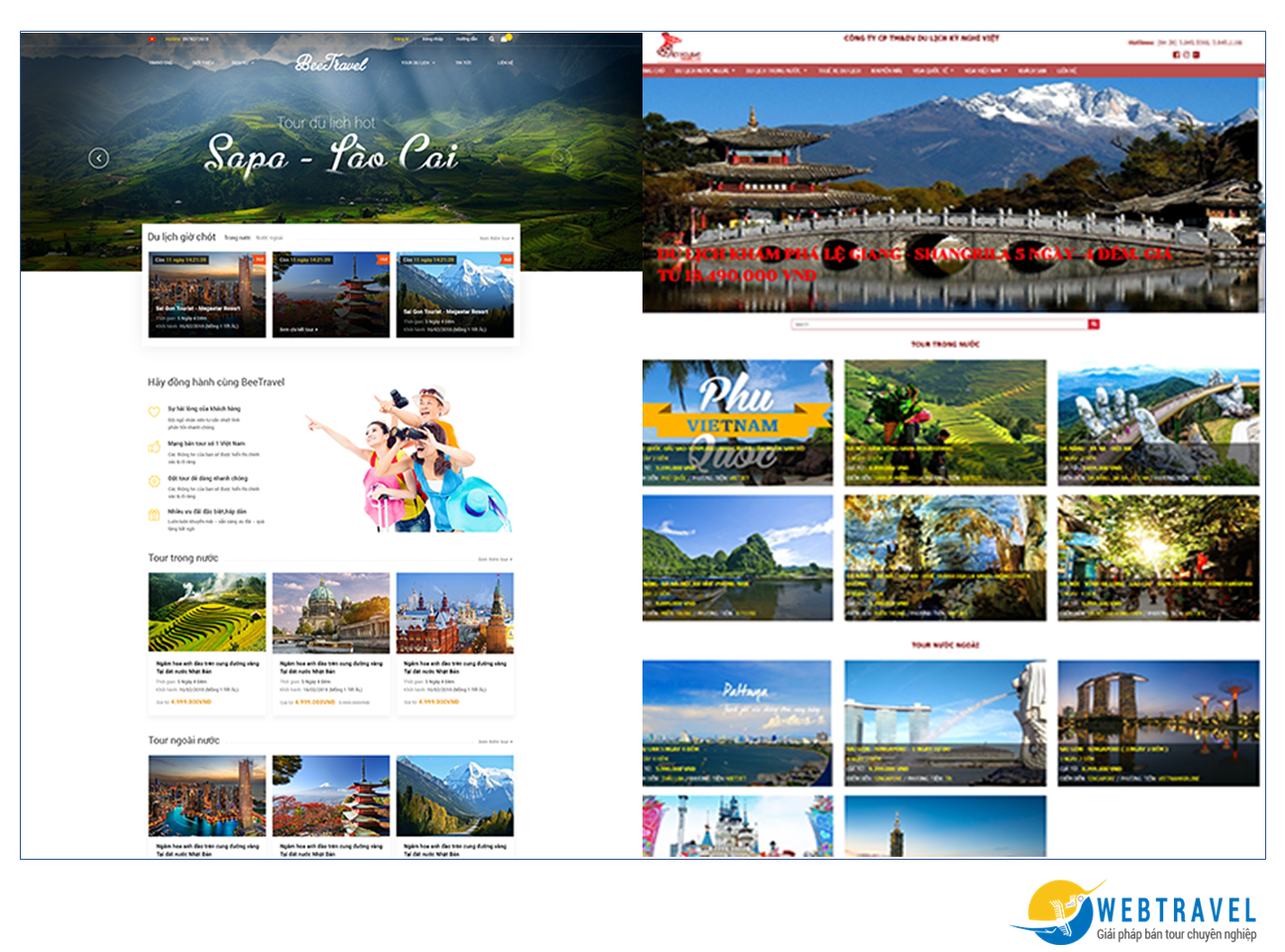1285x952 pixels.
Task: Open Liên Hệ in BeeTravel header menu
Action: (x=506, y=62)
